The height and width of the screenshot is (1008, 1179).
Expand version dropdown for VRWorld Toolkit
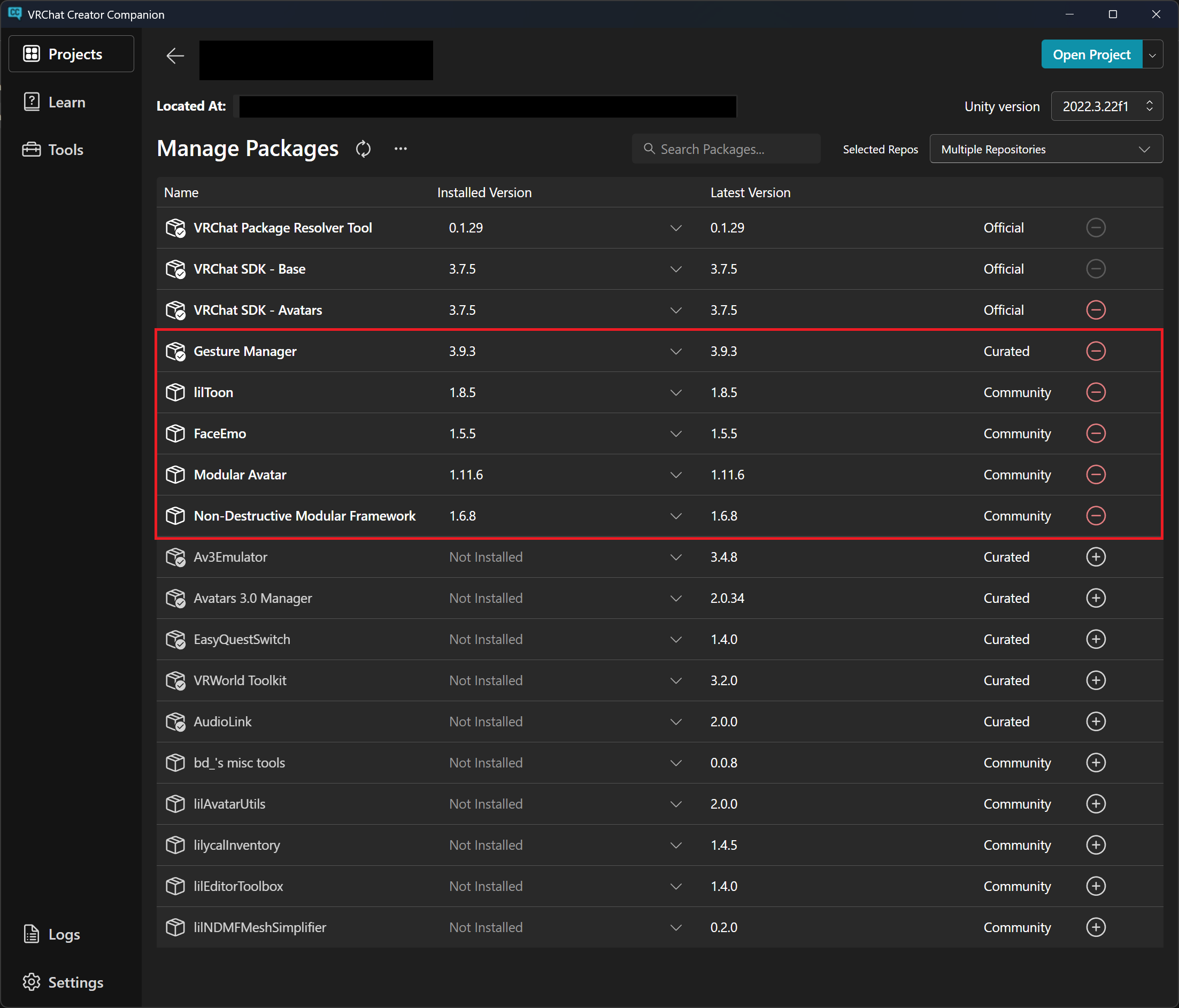click(675, 680)
